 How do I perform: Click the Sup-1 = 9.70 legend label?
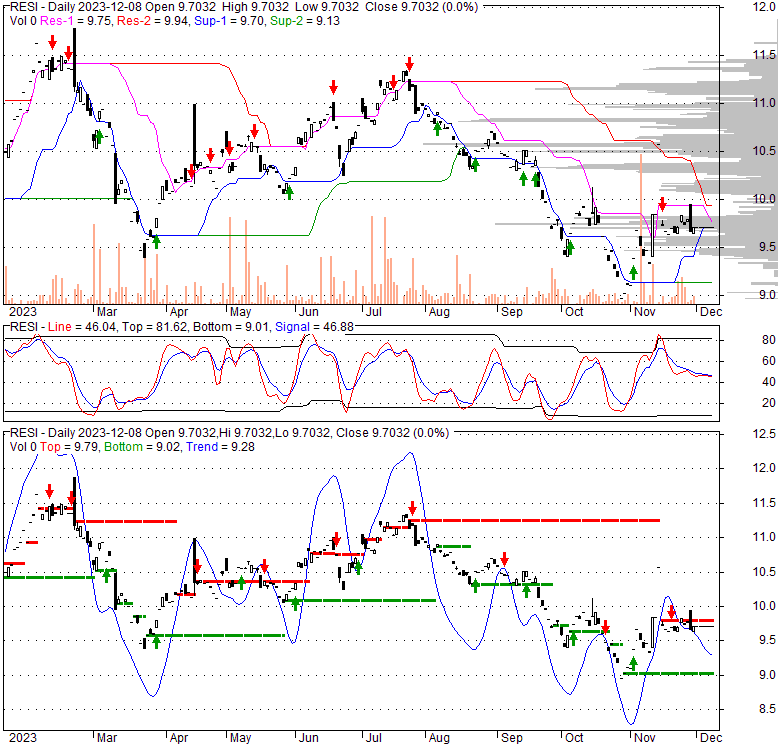pos(229,21)
